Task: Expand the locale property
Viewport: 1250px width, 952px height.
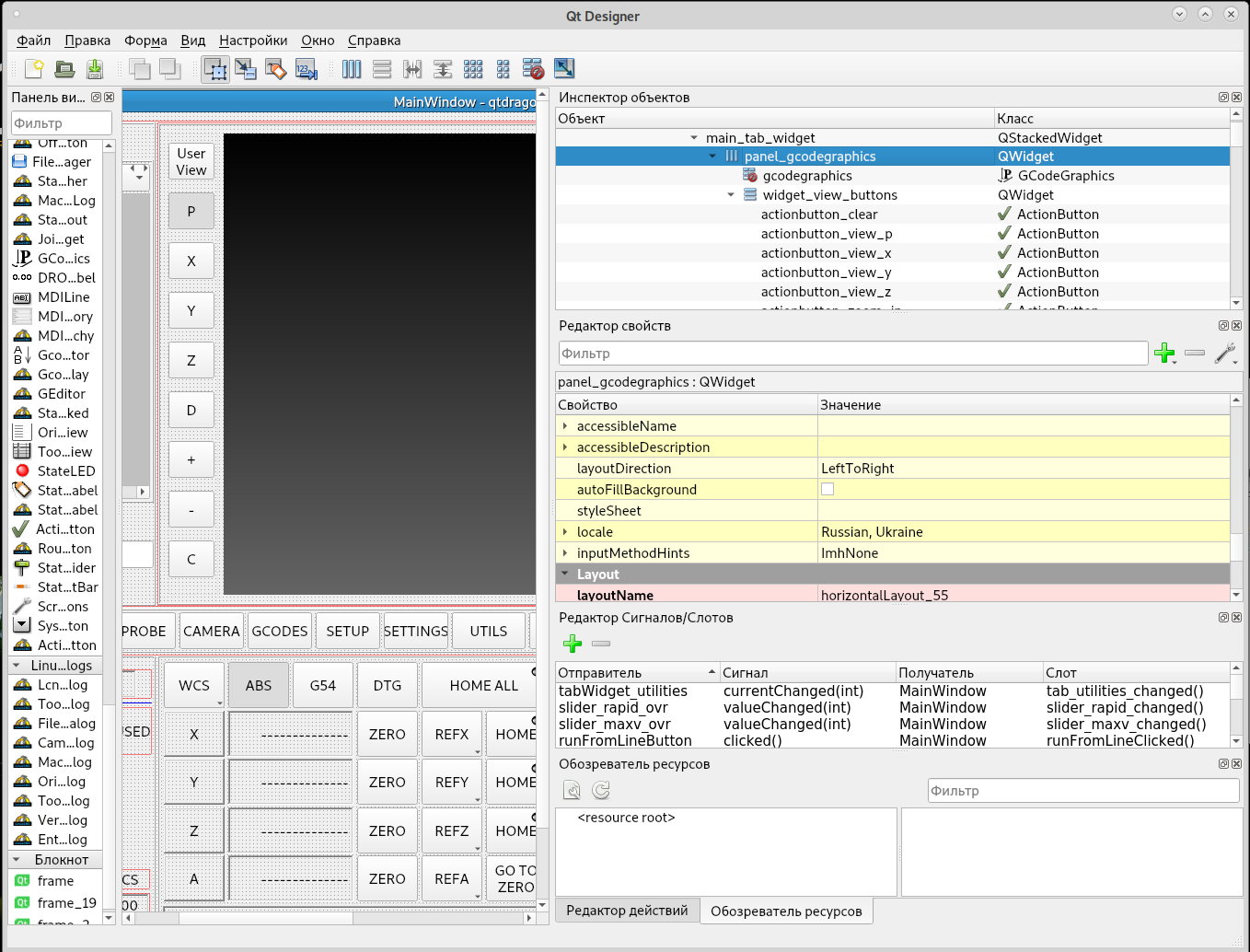Action: tap(565, 531)
